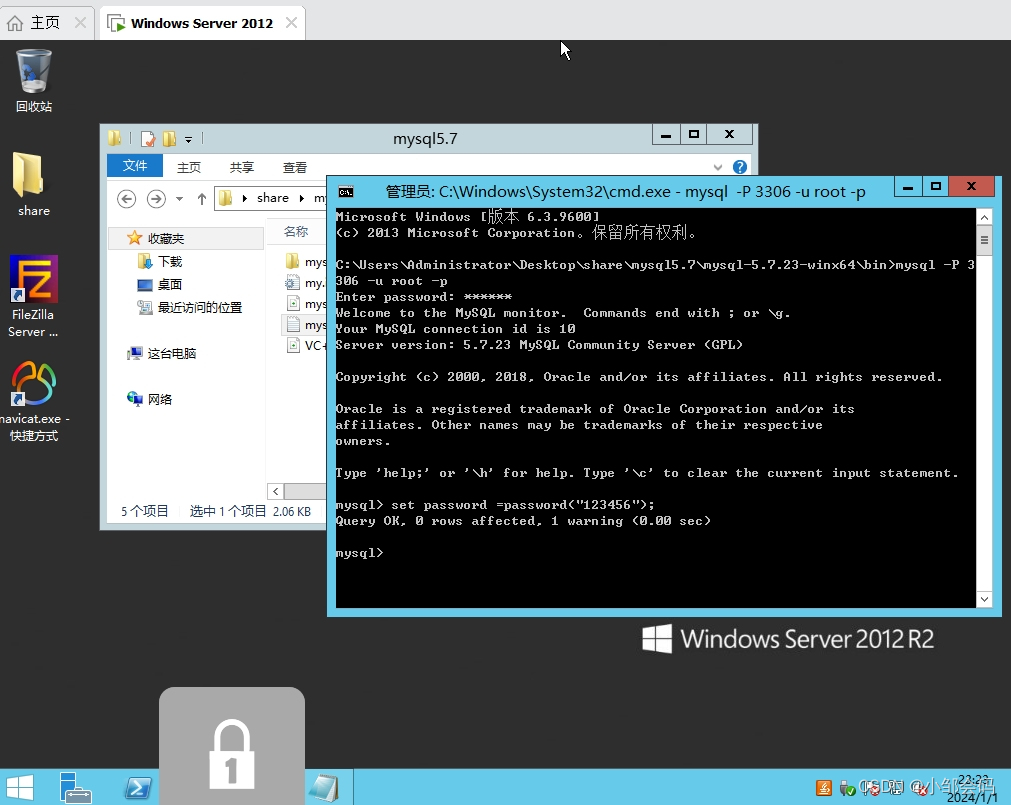Click the notepad-like taskbar icon

coord(324,788)
